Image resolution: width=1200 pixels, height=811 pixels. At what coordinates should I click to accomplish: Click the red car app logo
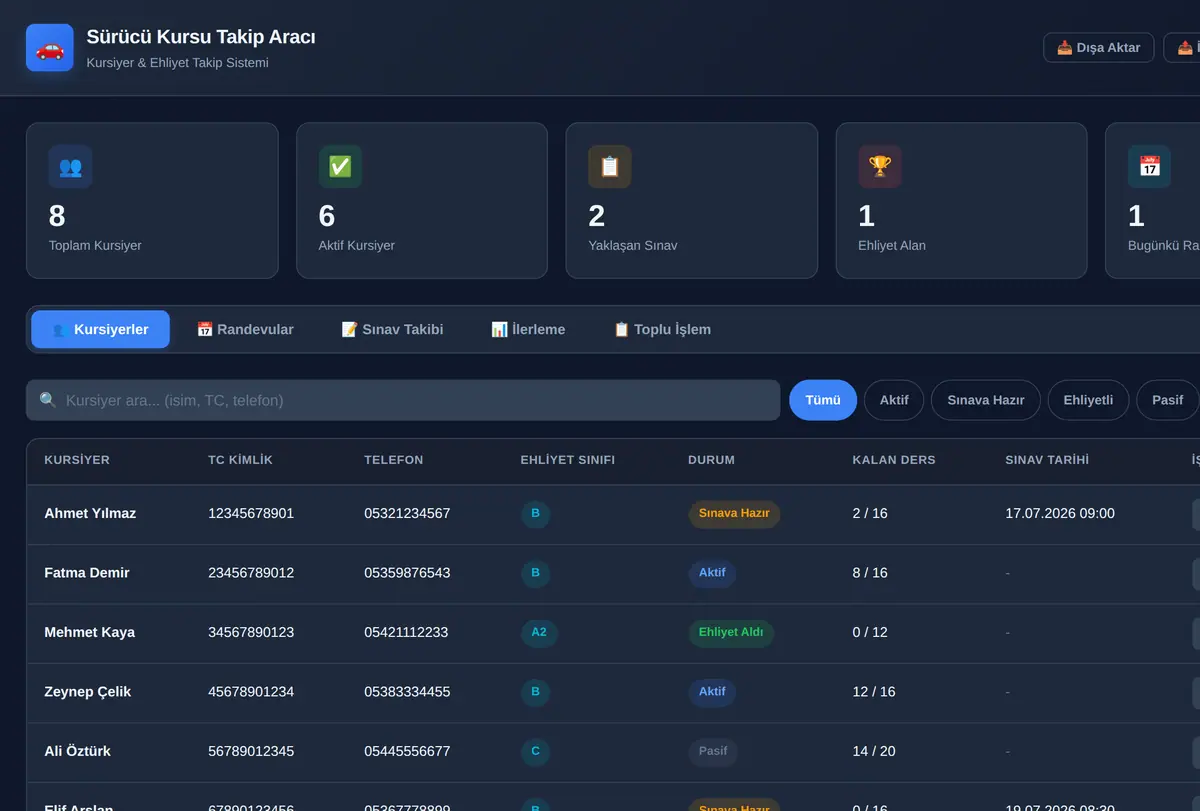[50, 48]
